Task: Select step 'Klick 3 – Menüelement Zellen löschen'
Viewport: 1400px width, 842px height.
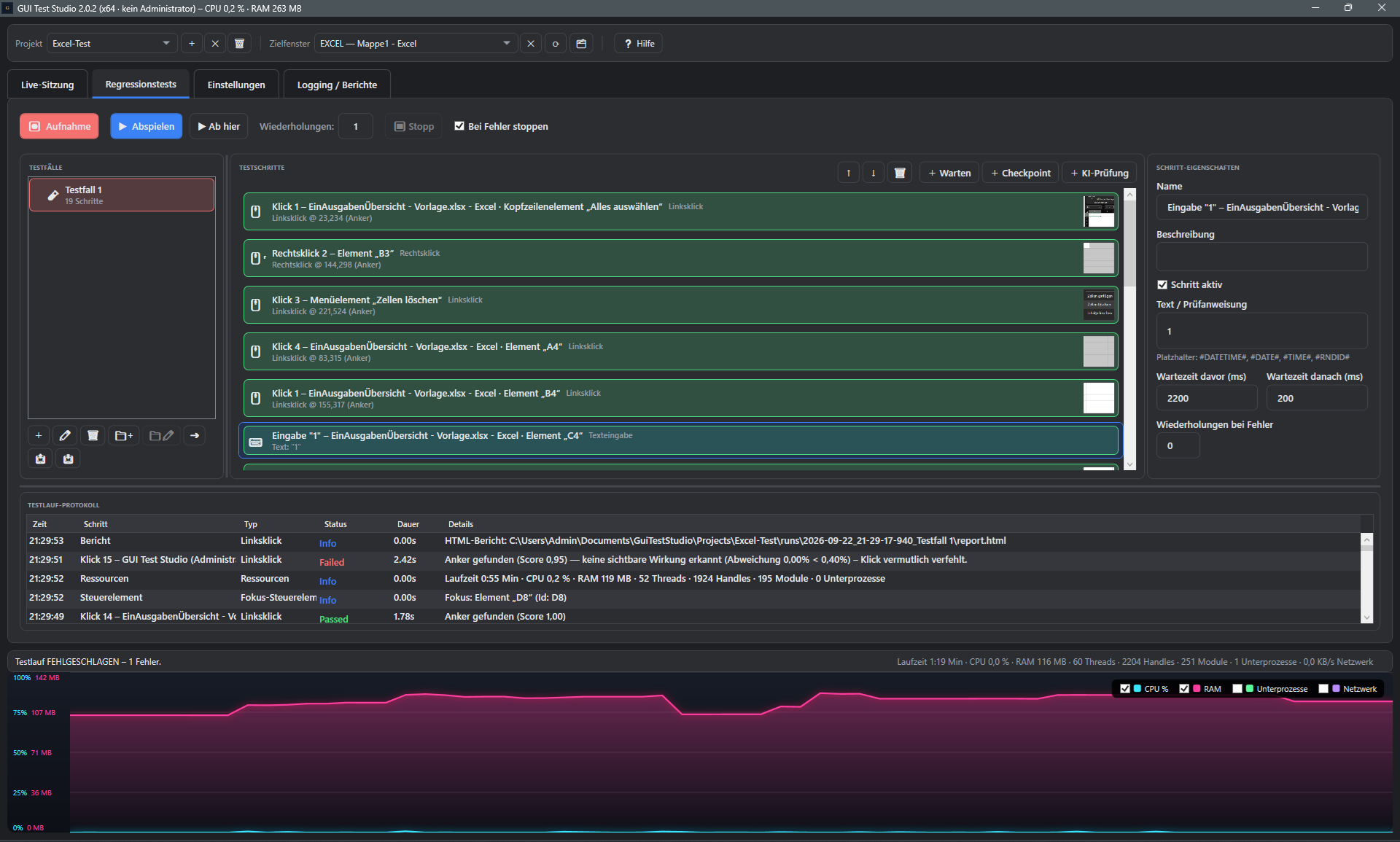Action: 680,305
